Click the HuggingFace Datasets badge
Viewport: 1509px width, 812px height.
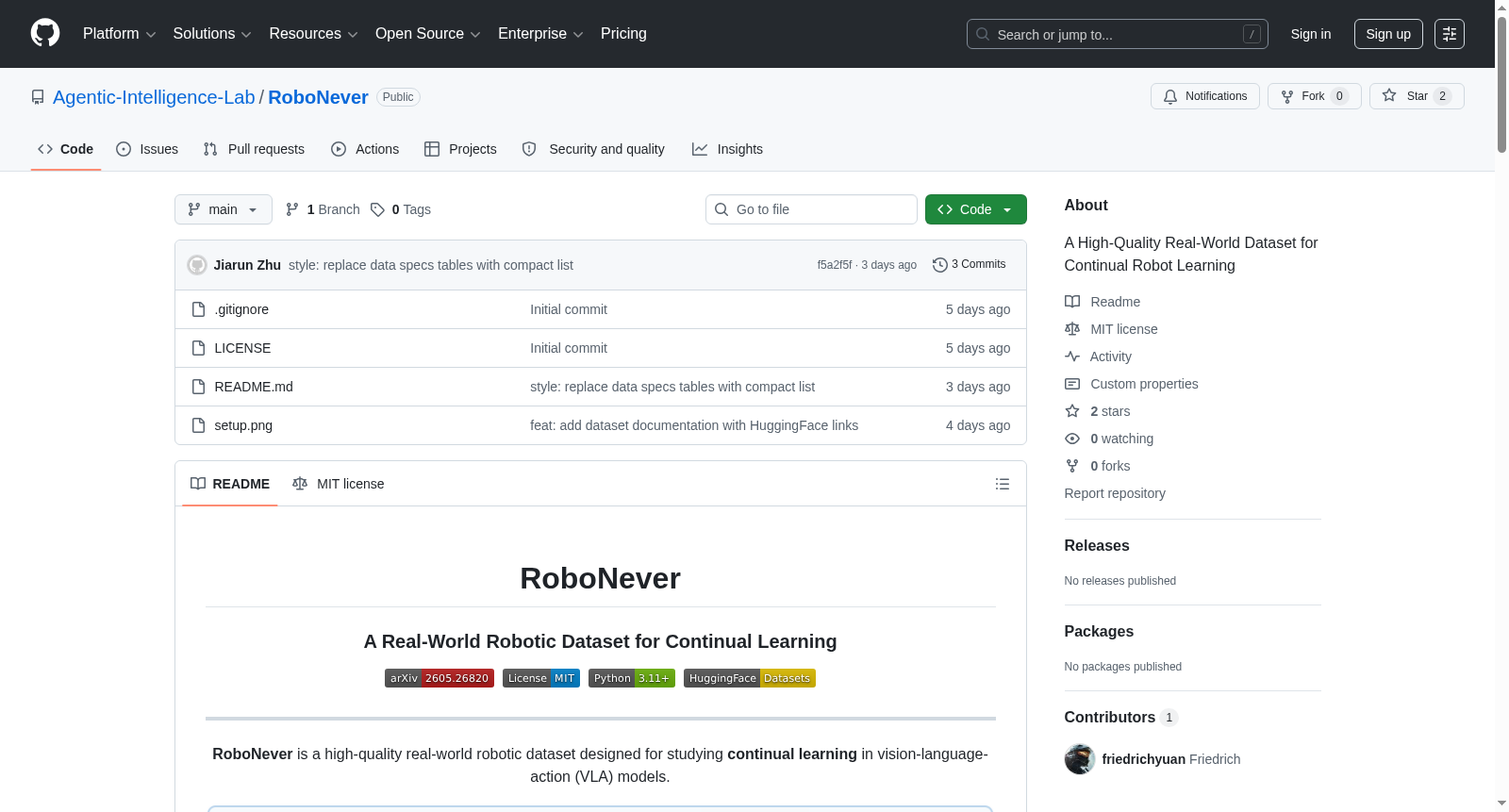point(750,678)
